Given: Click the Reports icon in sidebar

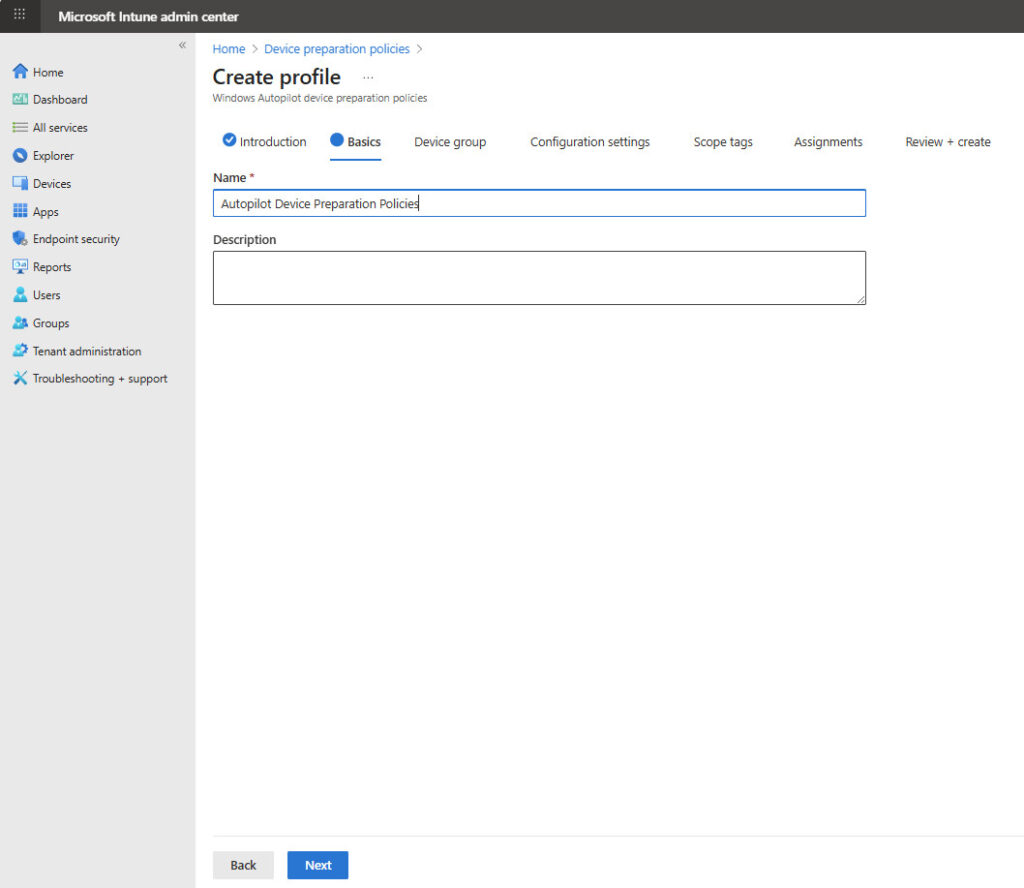Looking at the screenshot, I should coord(20,267).
